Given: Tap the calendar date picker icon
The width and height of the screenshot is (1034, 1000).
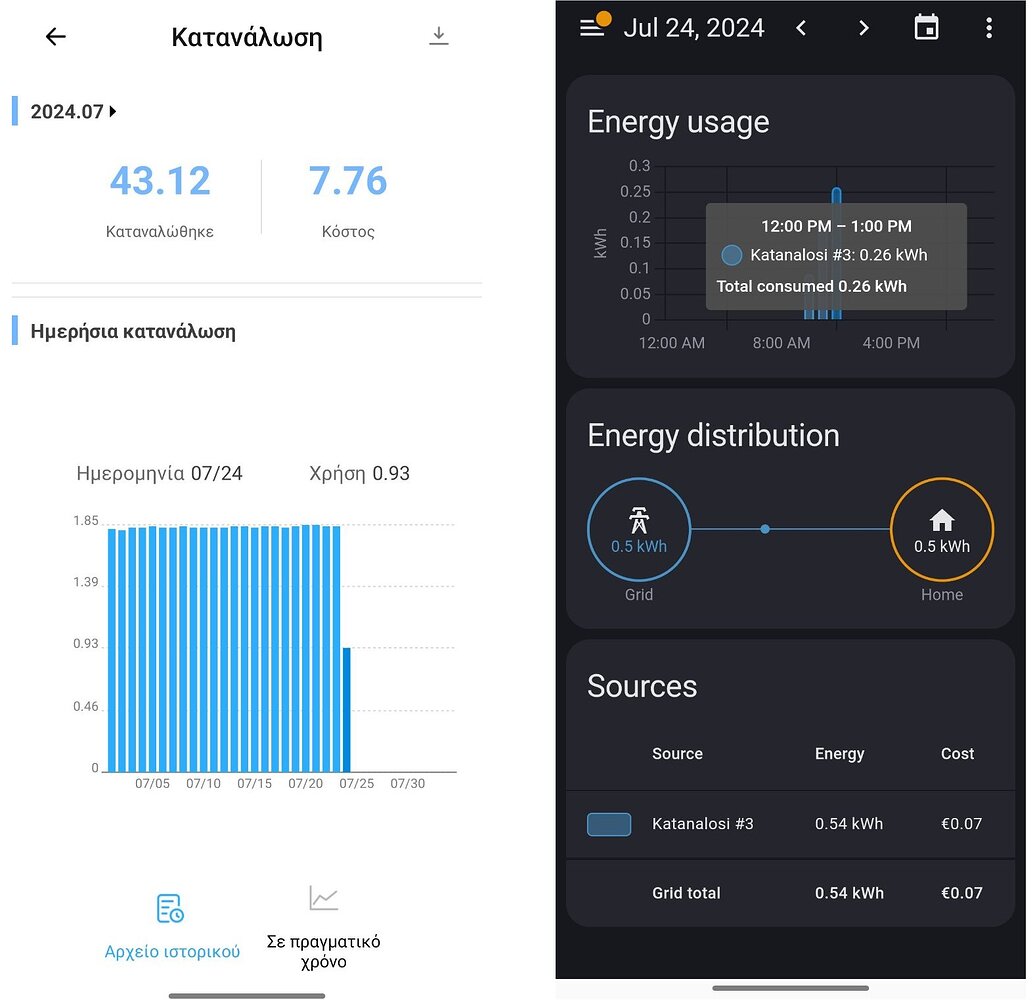Looking at the screenshot, I should 926,28.
